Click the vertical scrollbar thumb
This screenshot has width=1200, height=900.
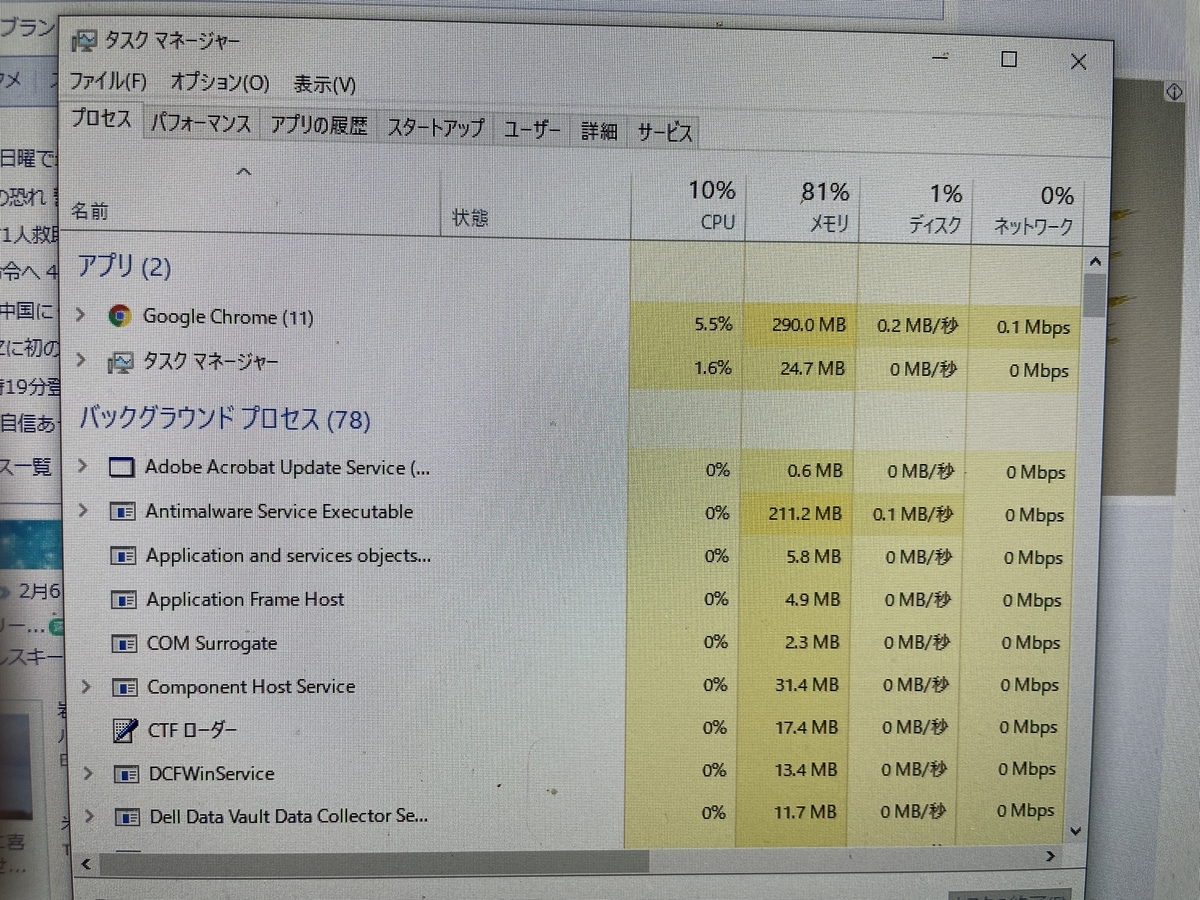1093,295
